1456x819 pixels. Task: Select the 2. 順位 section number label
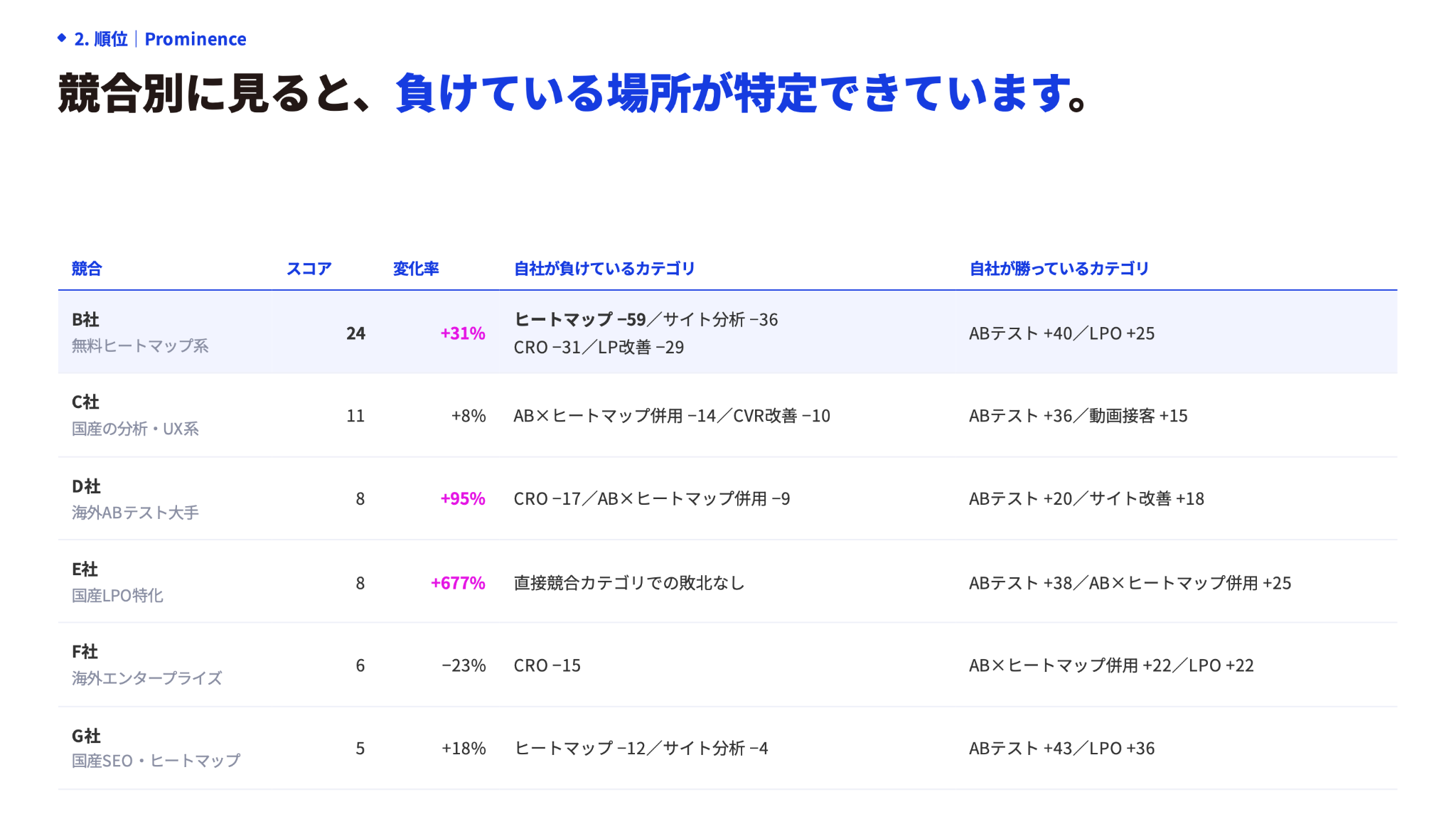coord(101,39)
